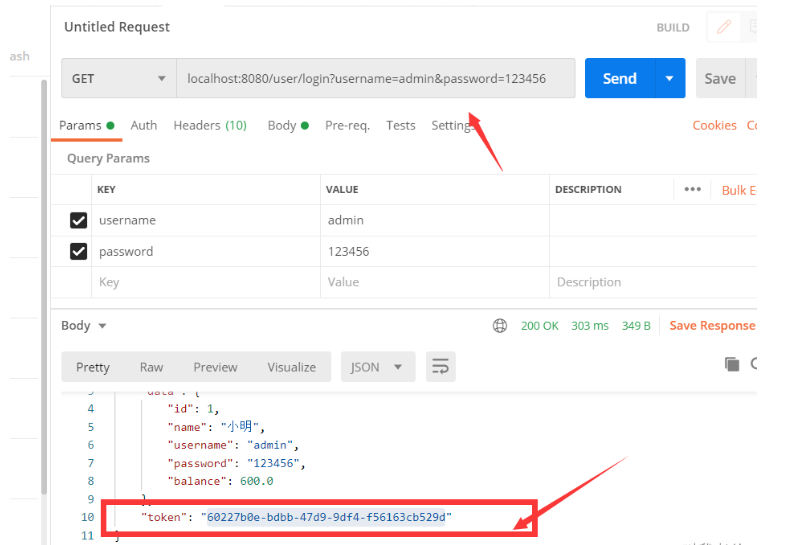Click the 'admin' value cell
The image size is (786, 545).
[435, 221]
